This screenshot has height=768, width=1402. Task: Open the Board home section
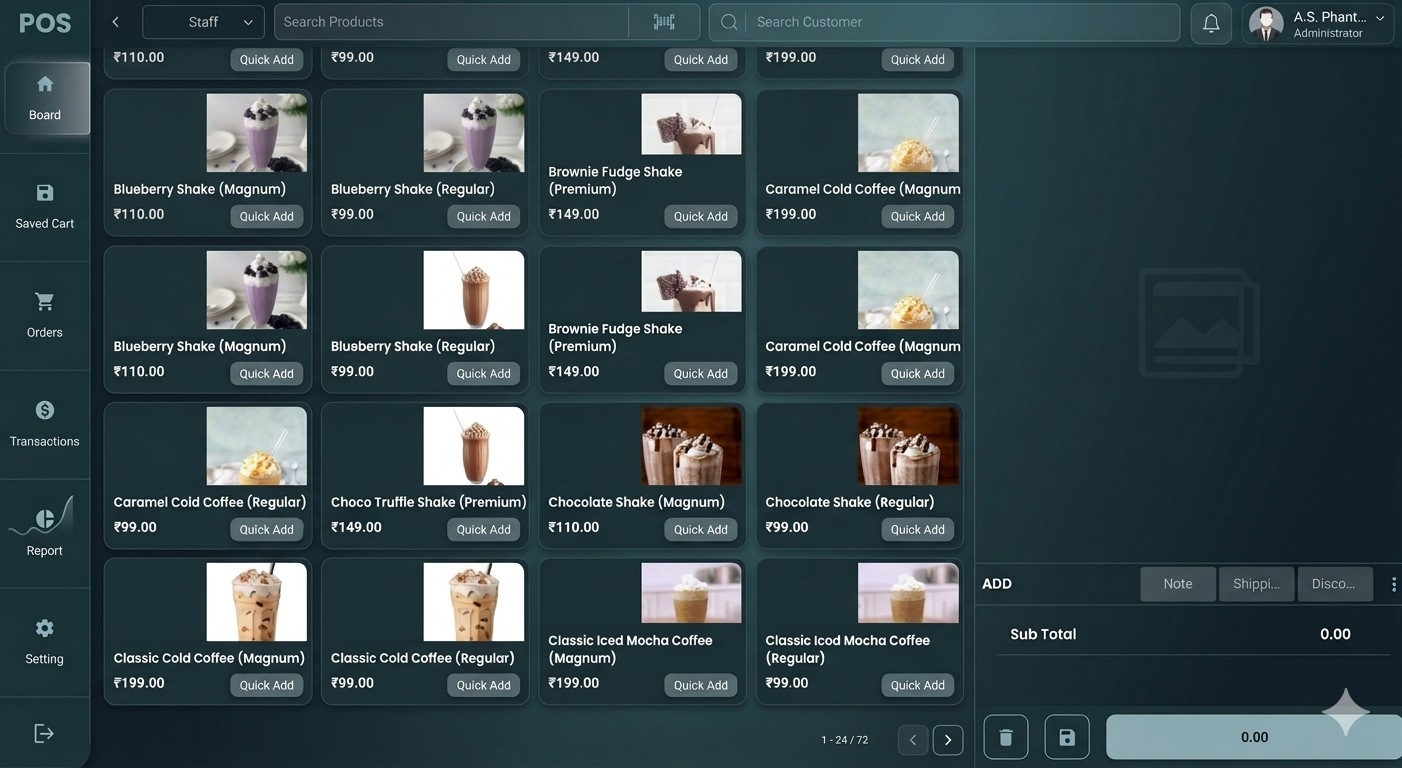pos(45,98)
